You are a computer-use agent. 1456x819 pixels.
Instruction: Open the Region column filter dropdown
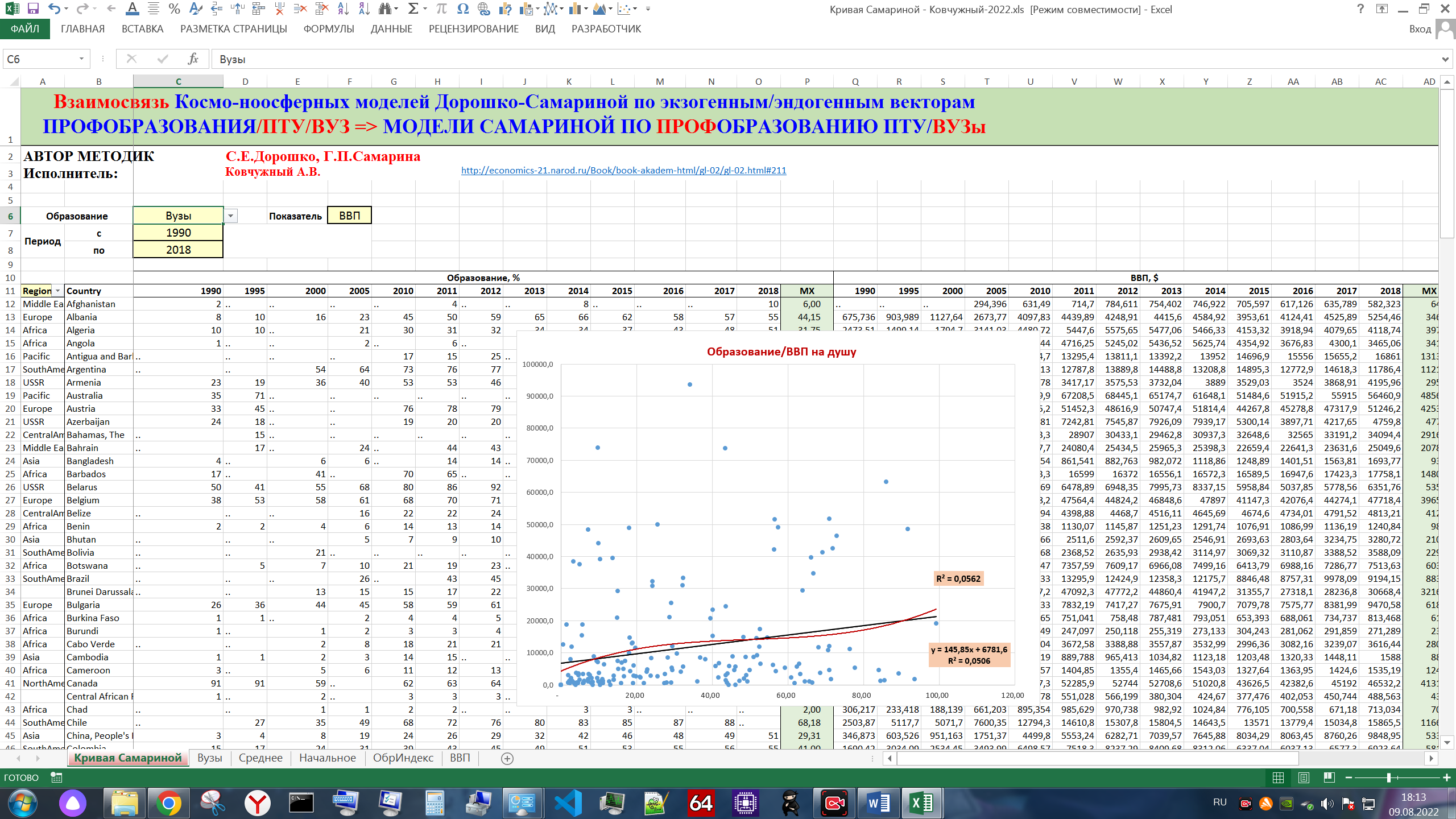(x=57, y=291)
